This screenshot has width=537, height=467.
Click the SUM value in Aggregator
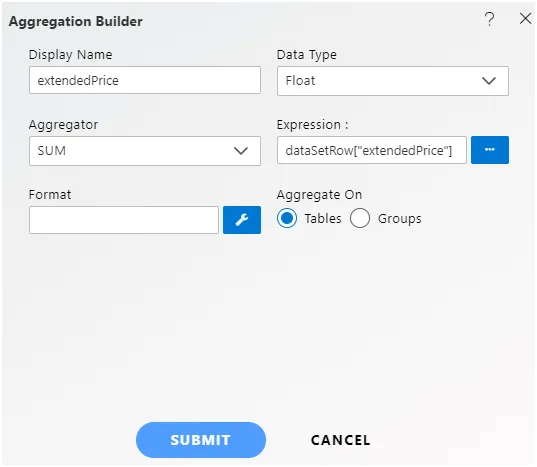click(x=52, y=151)
